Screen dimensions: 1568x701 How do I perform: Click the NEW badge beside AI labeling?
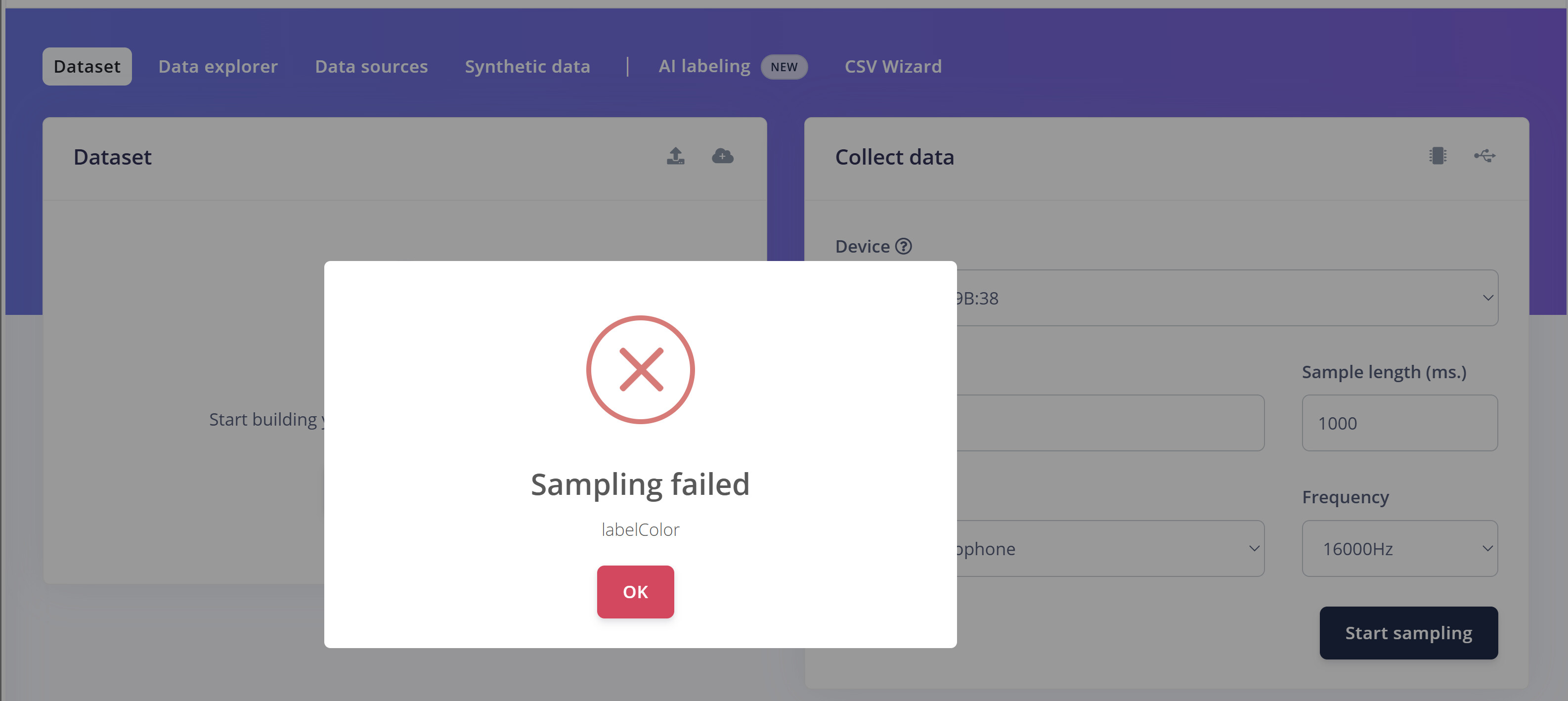point(784,67)
